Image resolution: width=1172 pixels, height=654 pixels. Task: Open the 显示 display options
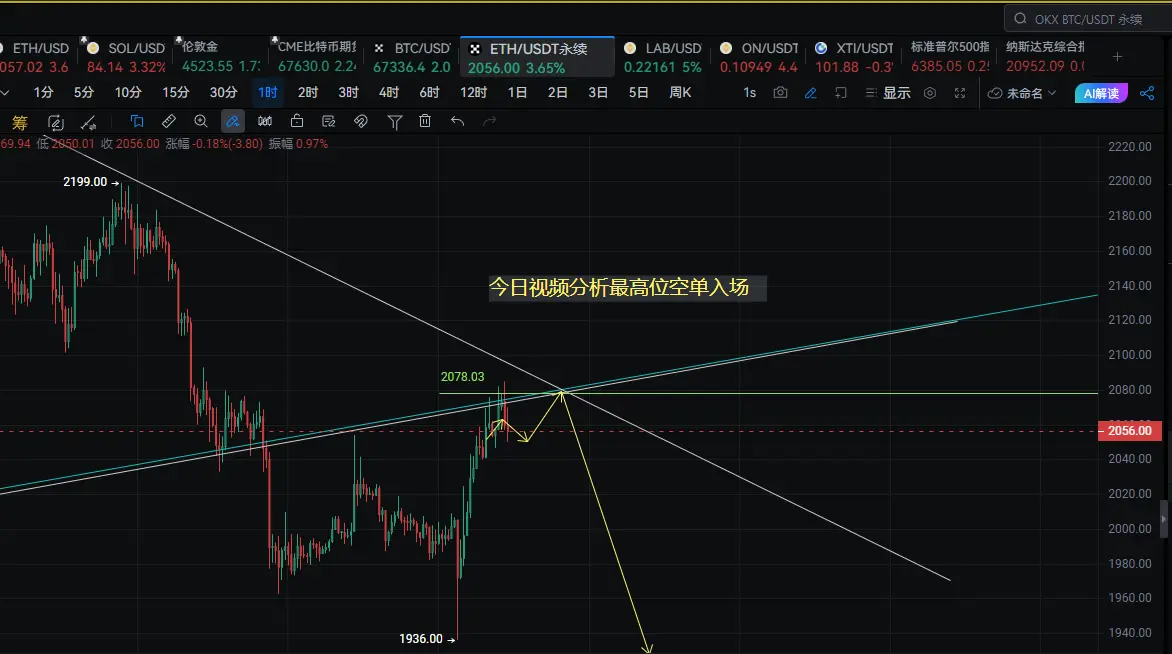(888, 93)
